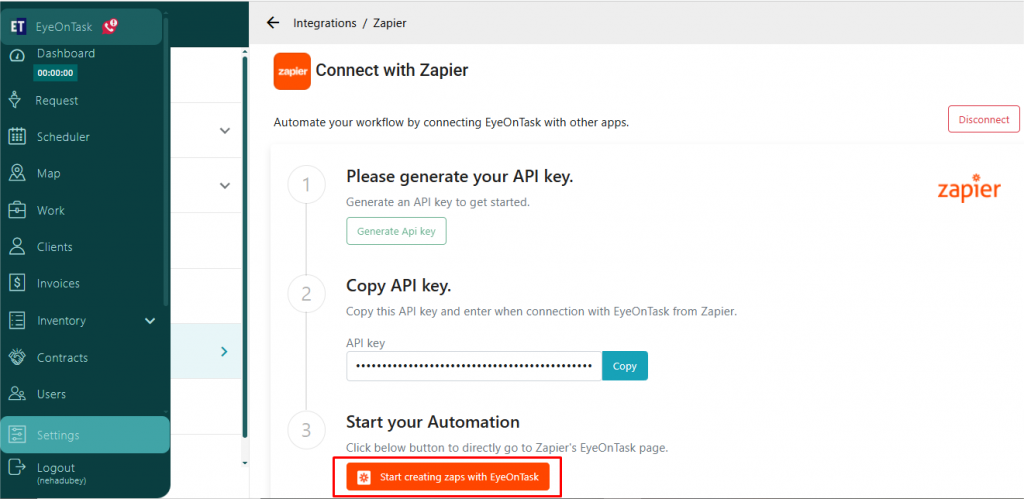Click the Clients person icon
This screenshot has width=1024, height=499.
[x=17, y=247]
